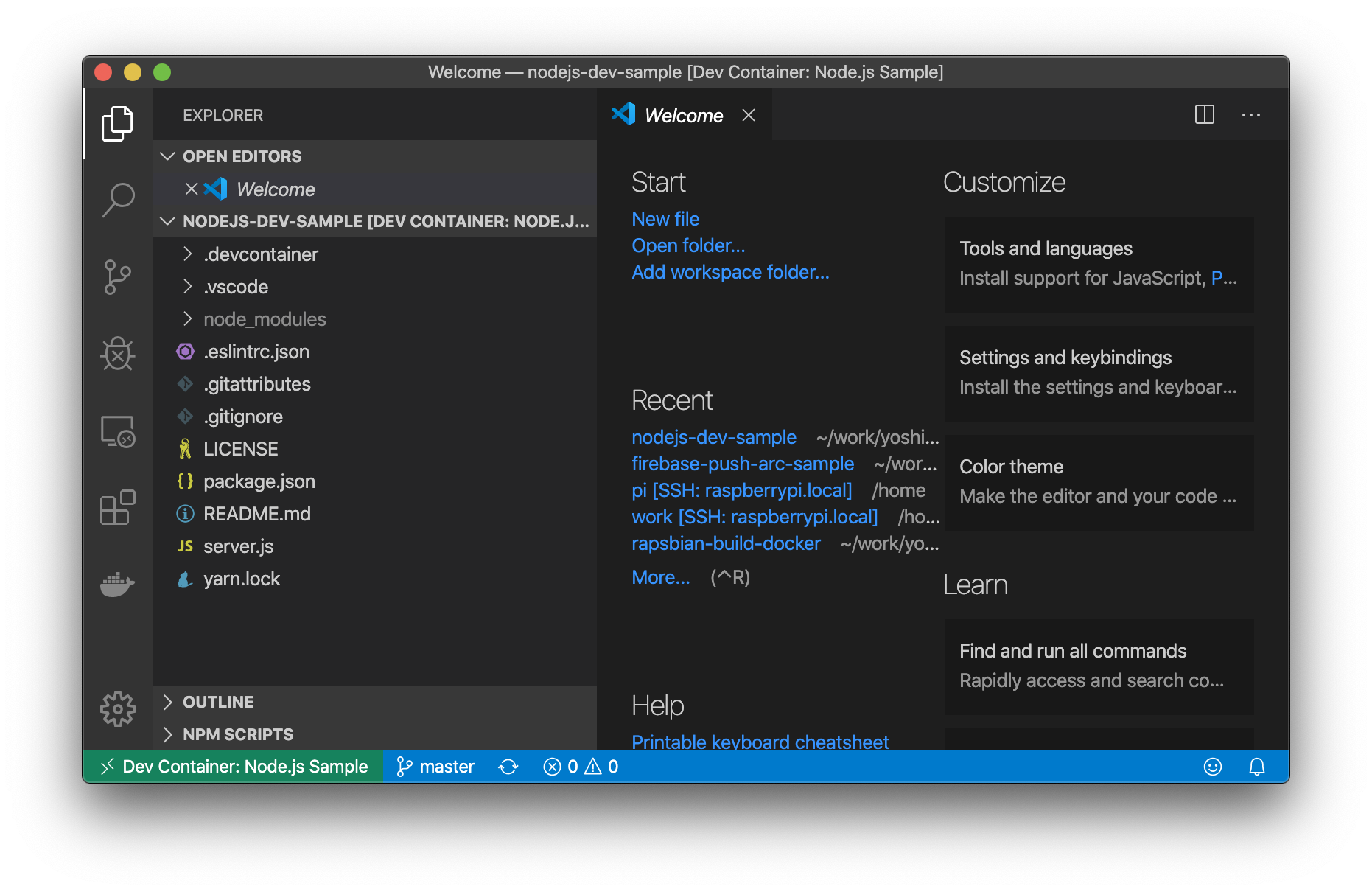Open recent pi [SSH: raspberrypi.local] link
This screenshot has width=1372, height=892.
click(742, 490)
